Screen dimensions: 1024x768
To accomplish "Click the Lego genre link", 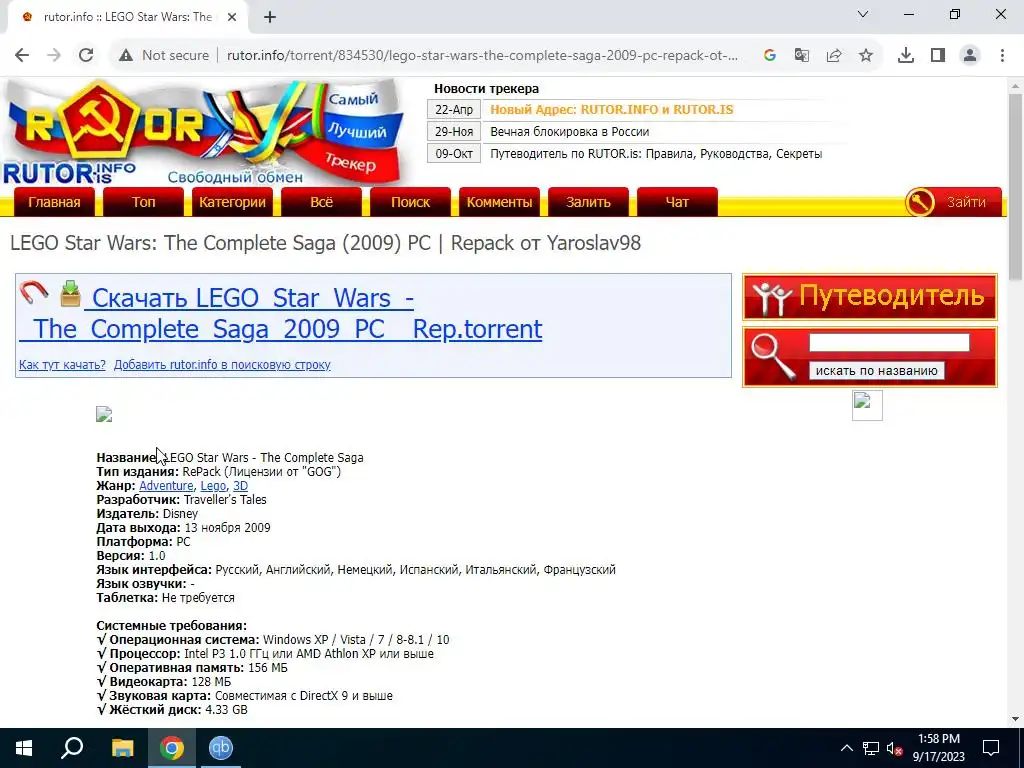I will [x=213, y=486].
